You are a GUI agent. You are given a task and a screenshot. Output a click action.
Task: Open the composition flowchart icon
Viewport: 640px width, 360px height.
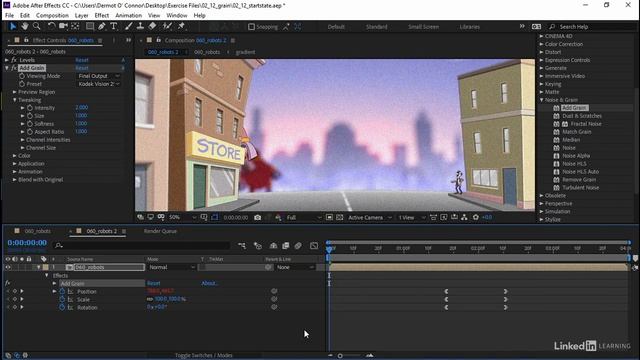(x=464, y=218)
